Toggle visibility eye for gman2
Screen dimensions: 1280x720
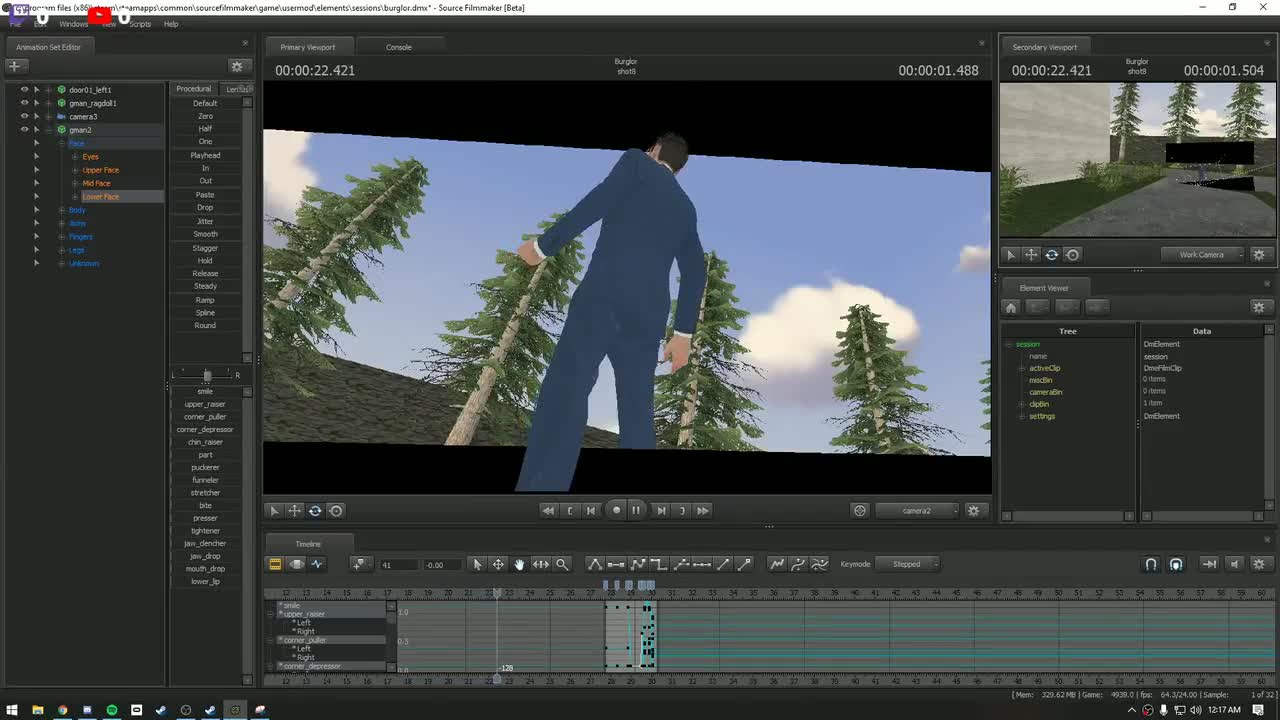pyautogui.click(x=24, y=129)
